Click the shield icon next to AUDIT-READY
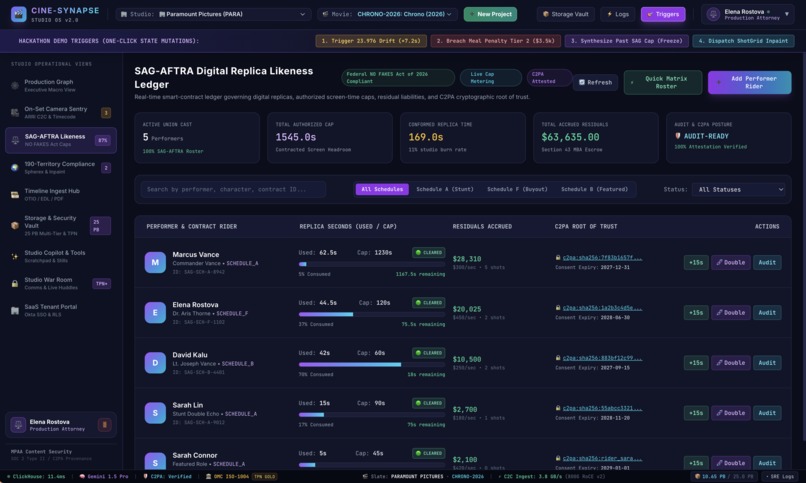Screen dimensions: 806x483 677,136
